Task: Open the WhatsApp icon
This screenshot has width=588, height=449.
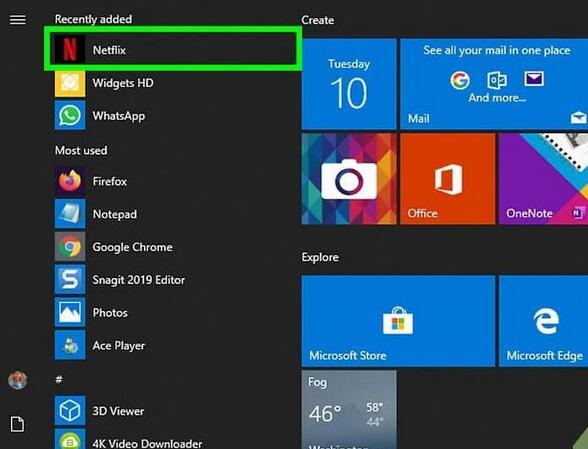Action: 70,116
